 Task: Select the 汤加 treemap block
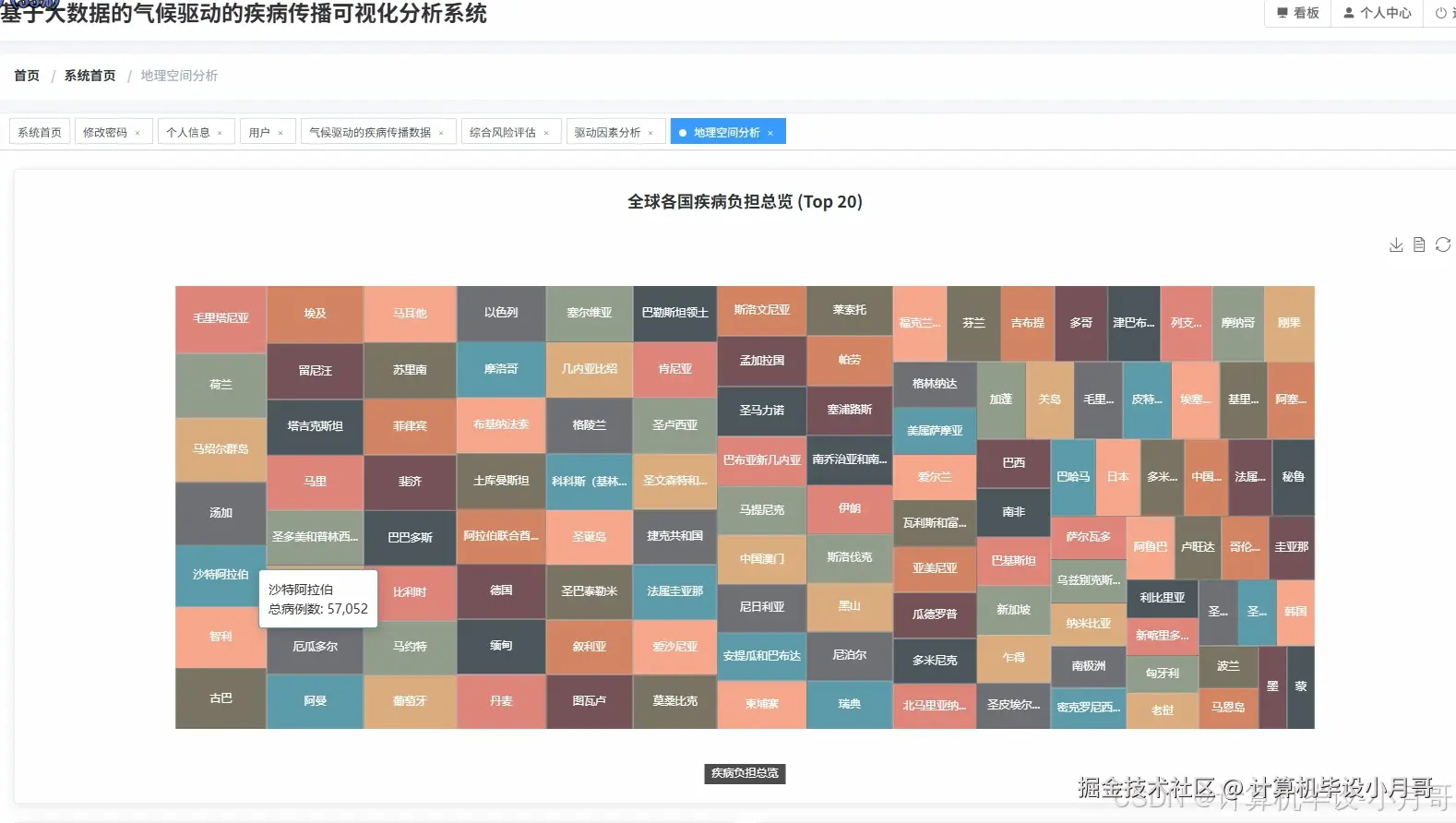[x=221, y=513]
